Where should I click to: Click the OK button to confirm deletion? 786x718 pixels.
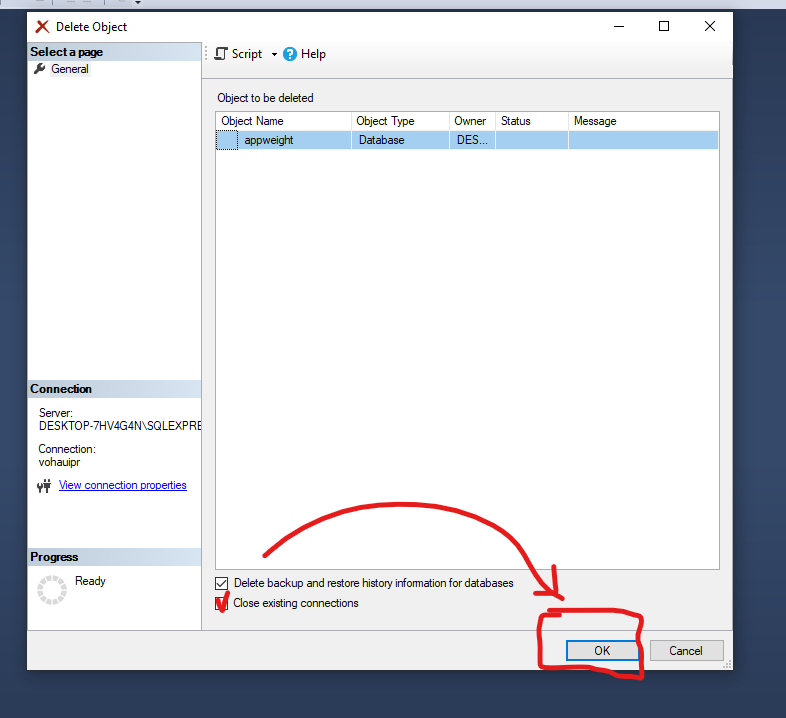602,650
